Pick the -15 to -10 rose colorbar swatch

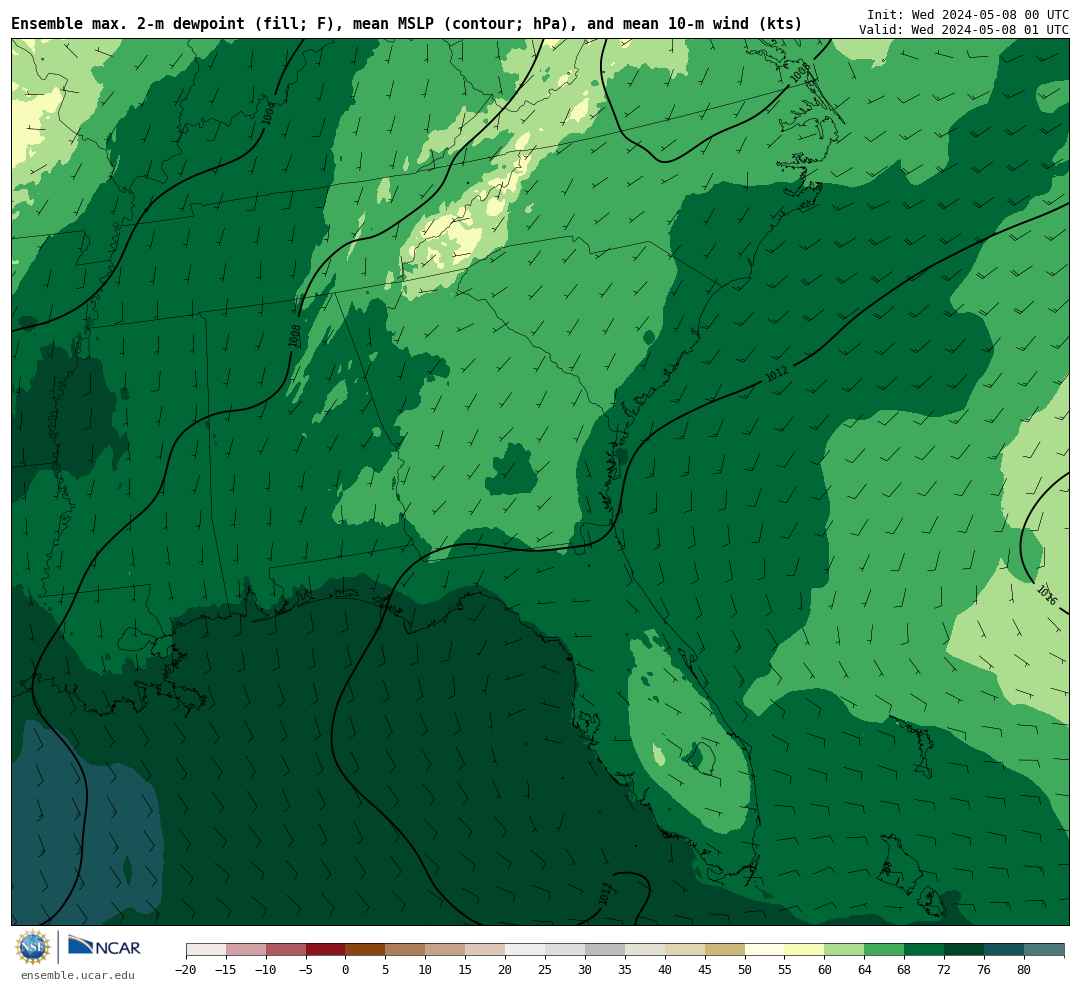click(246, 950)
